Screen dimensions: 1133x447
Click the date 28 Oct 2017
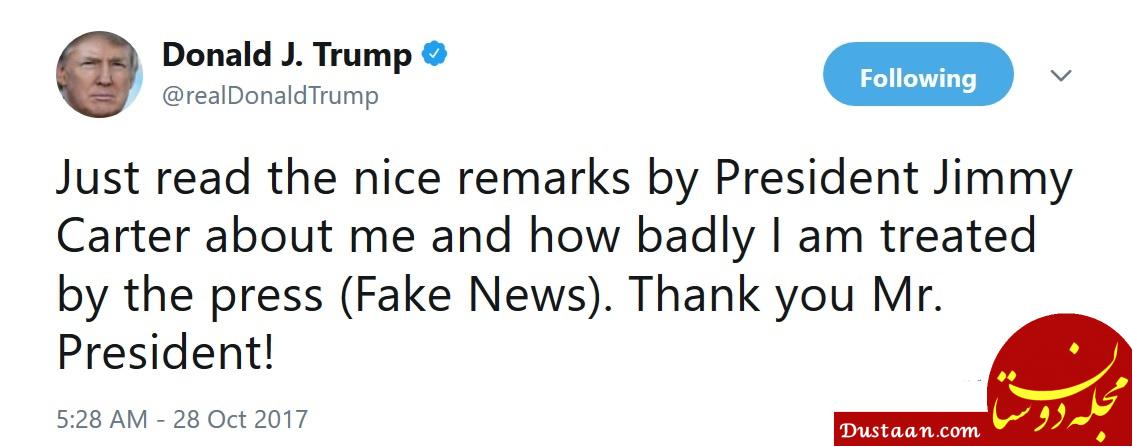tap(244, 417)
